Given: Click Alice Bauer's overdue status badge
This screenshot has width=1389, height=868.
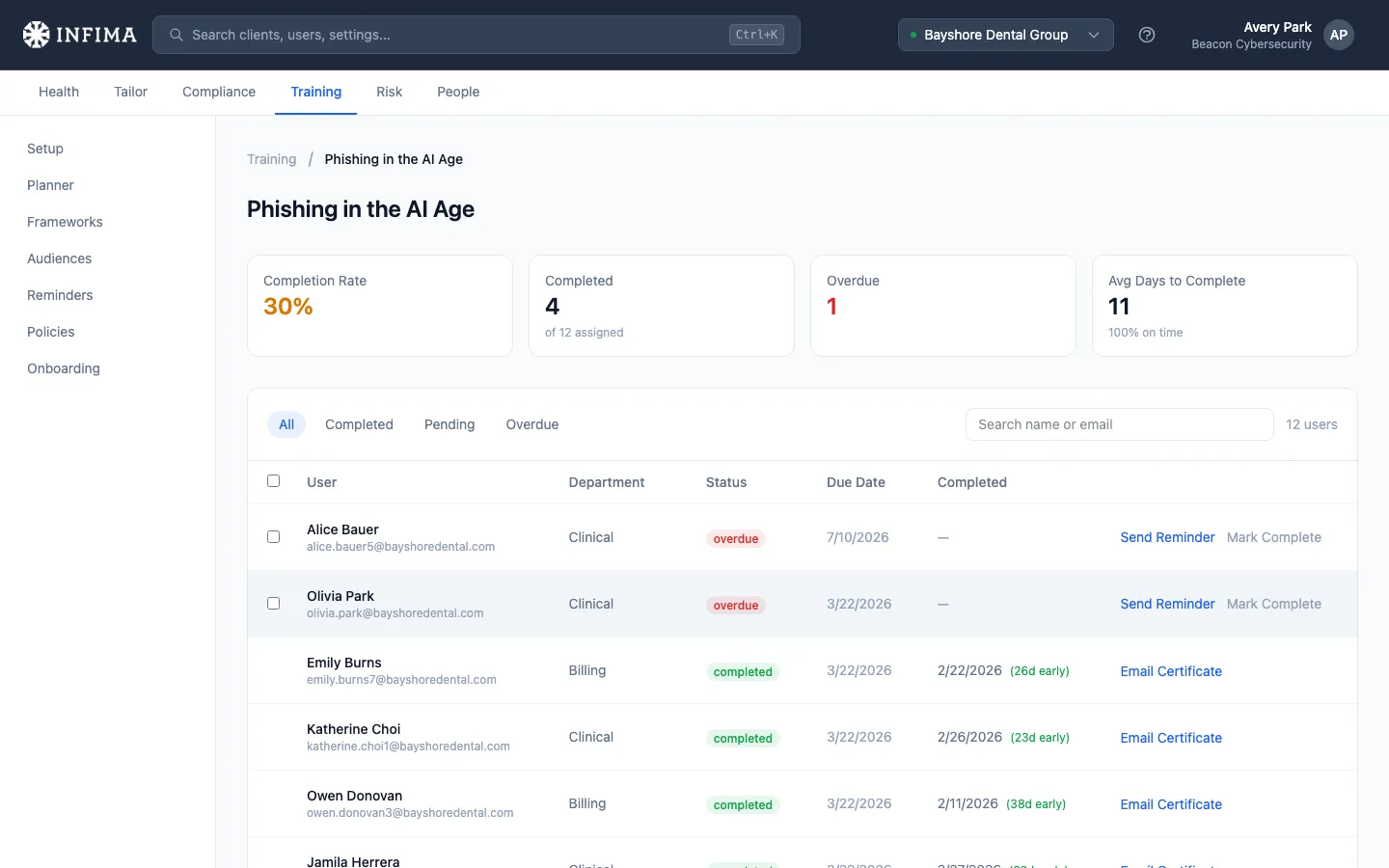Looking at the screenshot, I should click(x=736, y=538).
